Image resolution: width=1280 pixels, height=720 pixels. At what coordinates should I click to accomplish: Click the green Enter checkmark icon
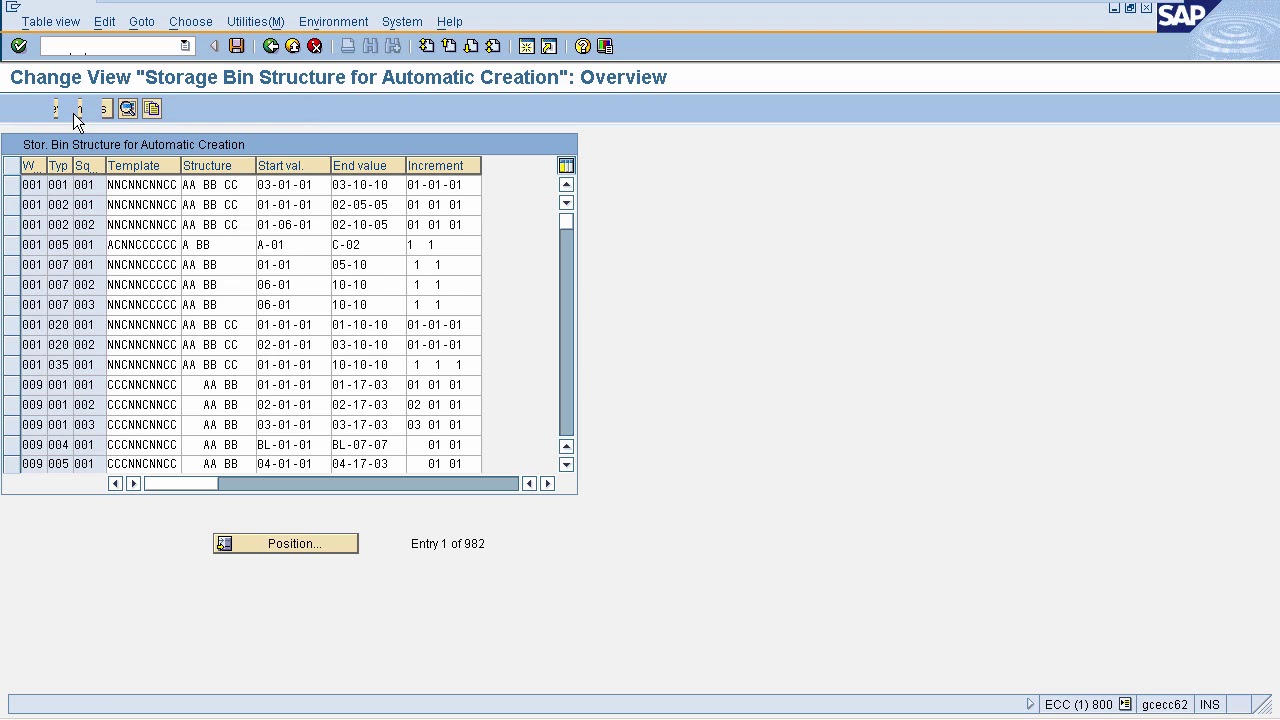tap(19, 46)
